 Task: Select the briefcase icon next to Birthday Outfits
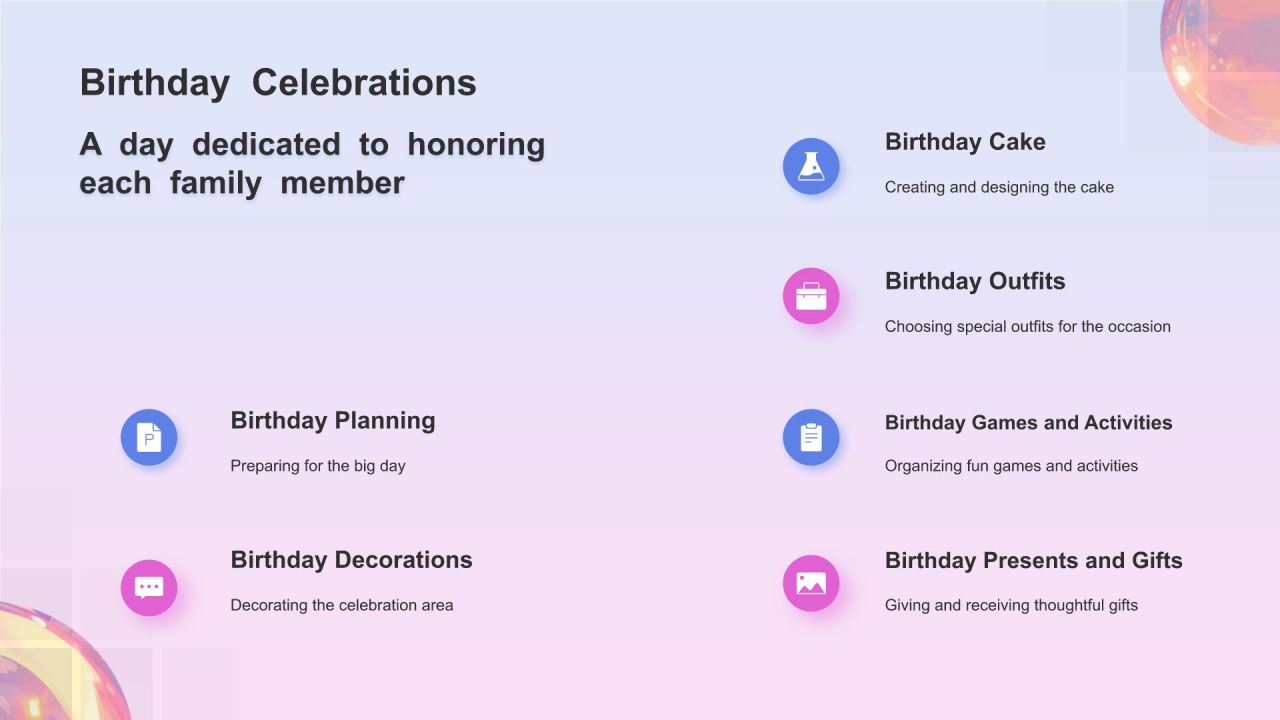click(811, 296)
